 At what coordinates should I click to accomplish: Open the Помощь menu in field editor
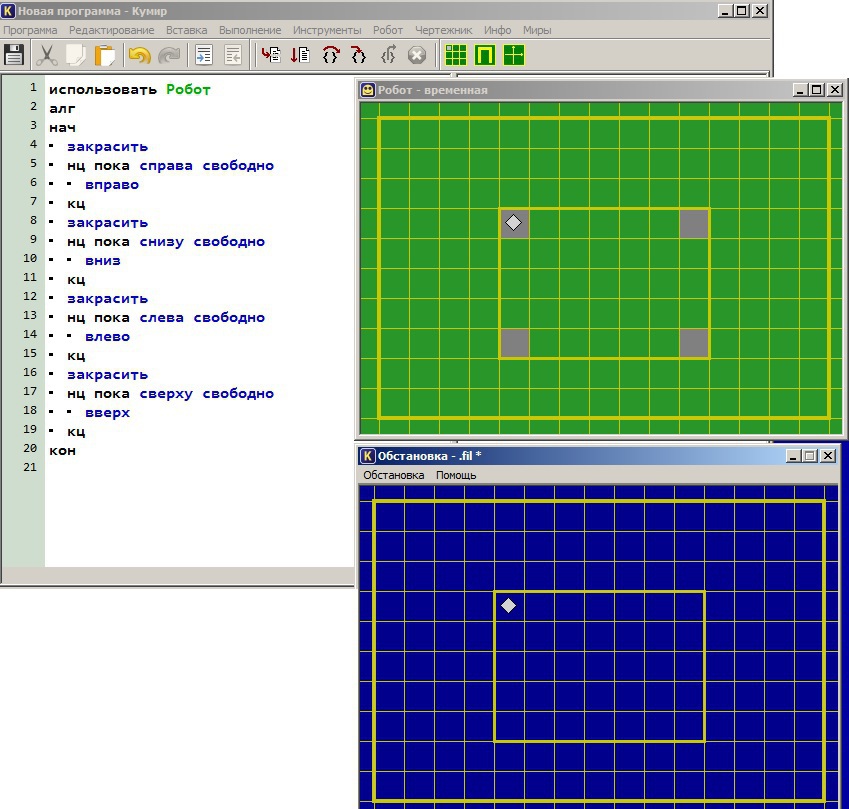(x=456, y=475)
